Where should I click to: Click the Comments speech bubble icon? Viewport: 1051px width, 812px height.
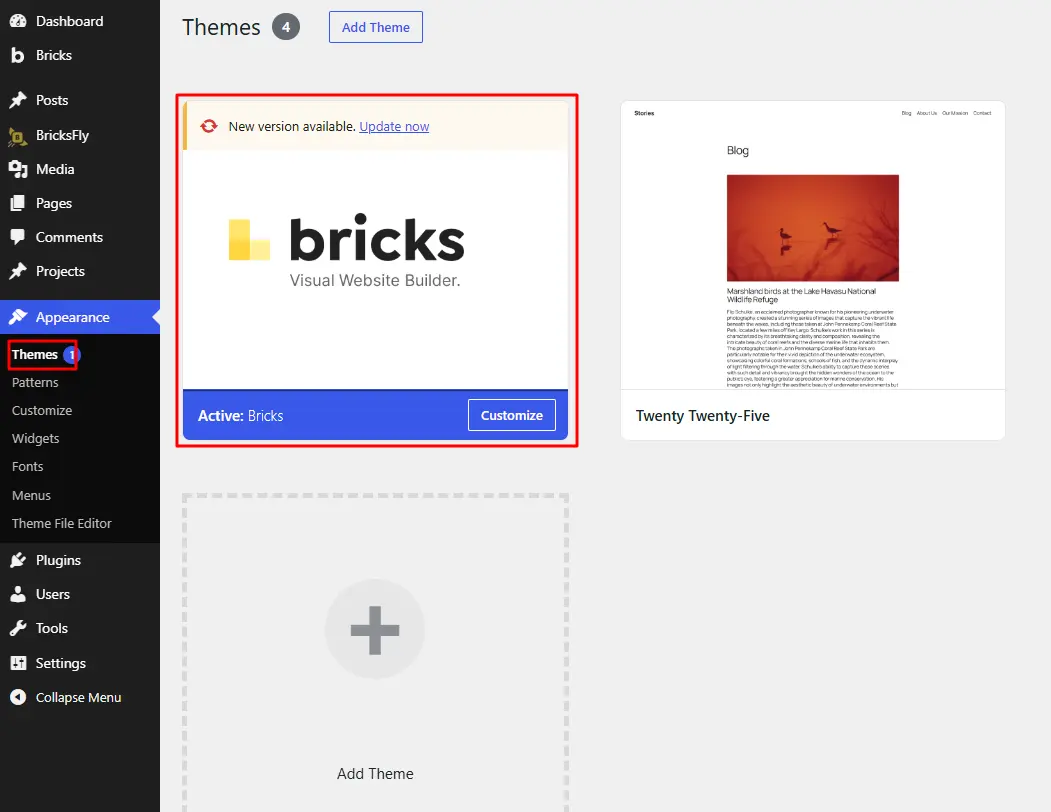click(18, 237)
